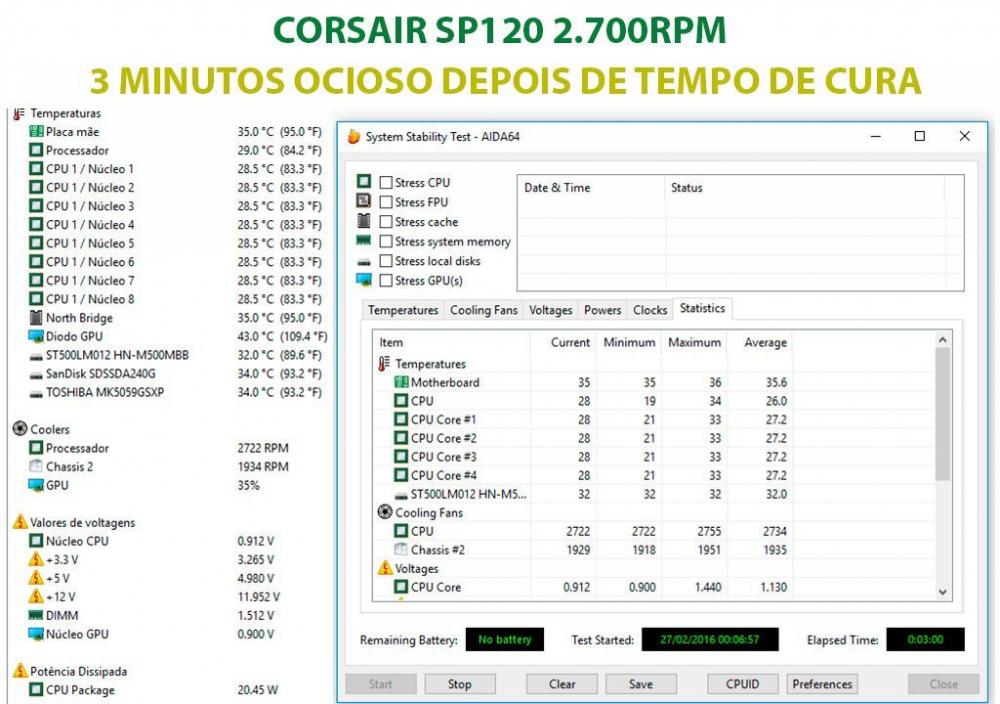This screenshot has height=704, width=1000.
Task: Tick the Stress FPU checkbox
Action: pyautogui.click(x=386, y=202)
